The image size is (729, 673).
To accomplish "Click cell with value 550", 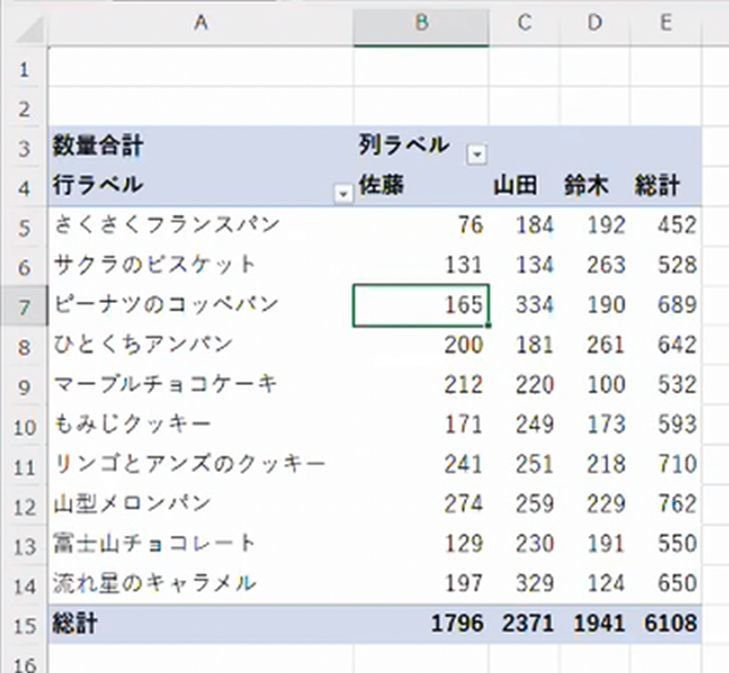I will coord(666,544).
